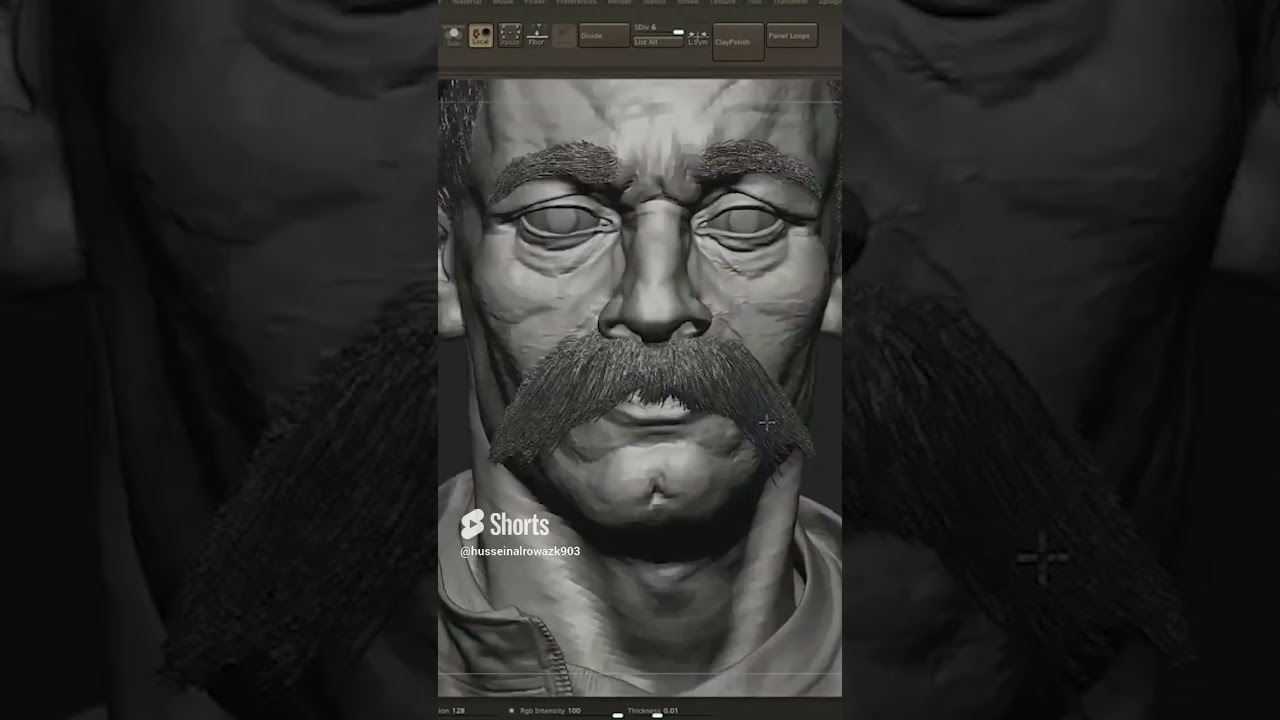
Task: Toggle the Local transformations button
Action: pyautogui.click(x=481, y=36)
